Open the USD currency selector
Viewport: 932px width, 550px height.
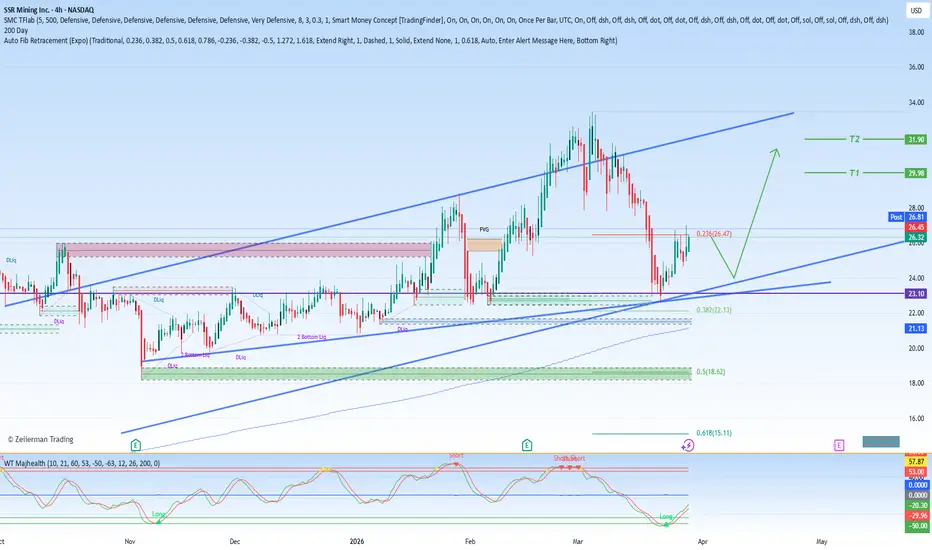pos(916,10)
